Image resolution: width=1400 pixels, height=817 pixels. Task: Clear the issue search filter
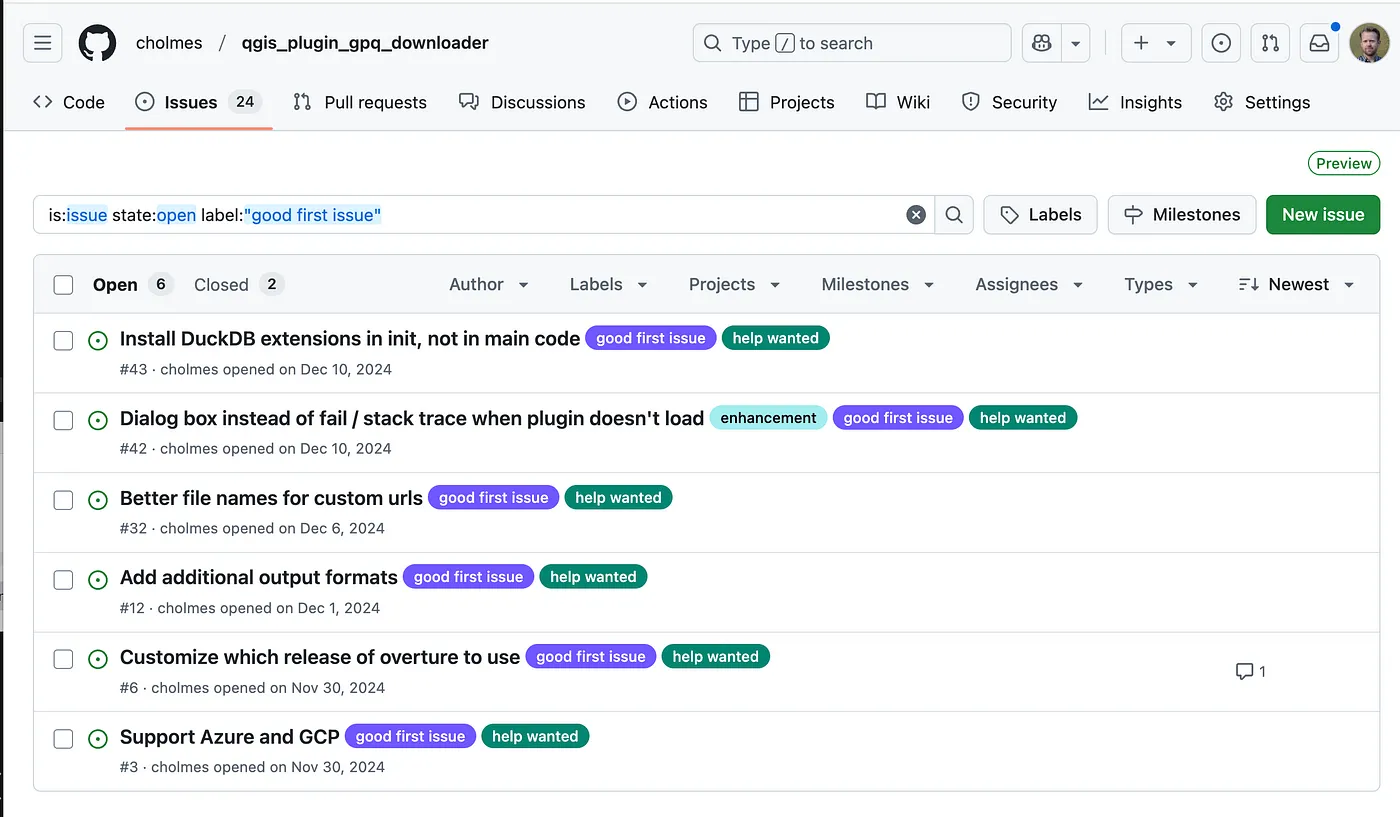[915, 215]
